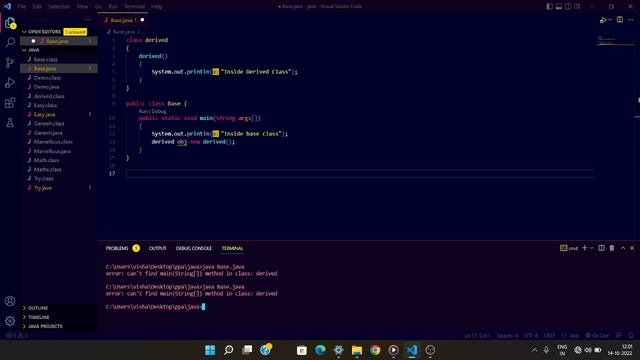Open Easy.java in the file tree
Viewport: 640px width, 360px height.
[x=59, y=114]
